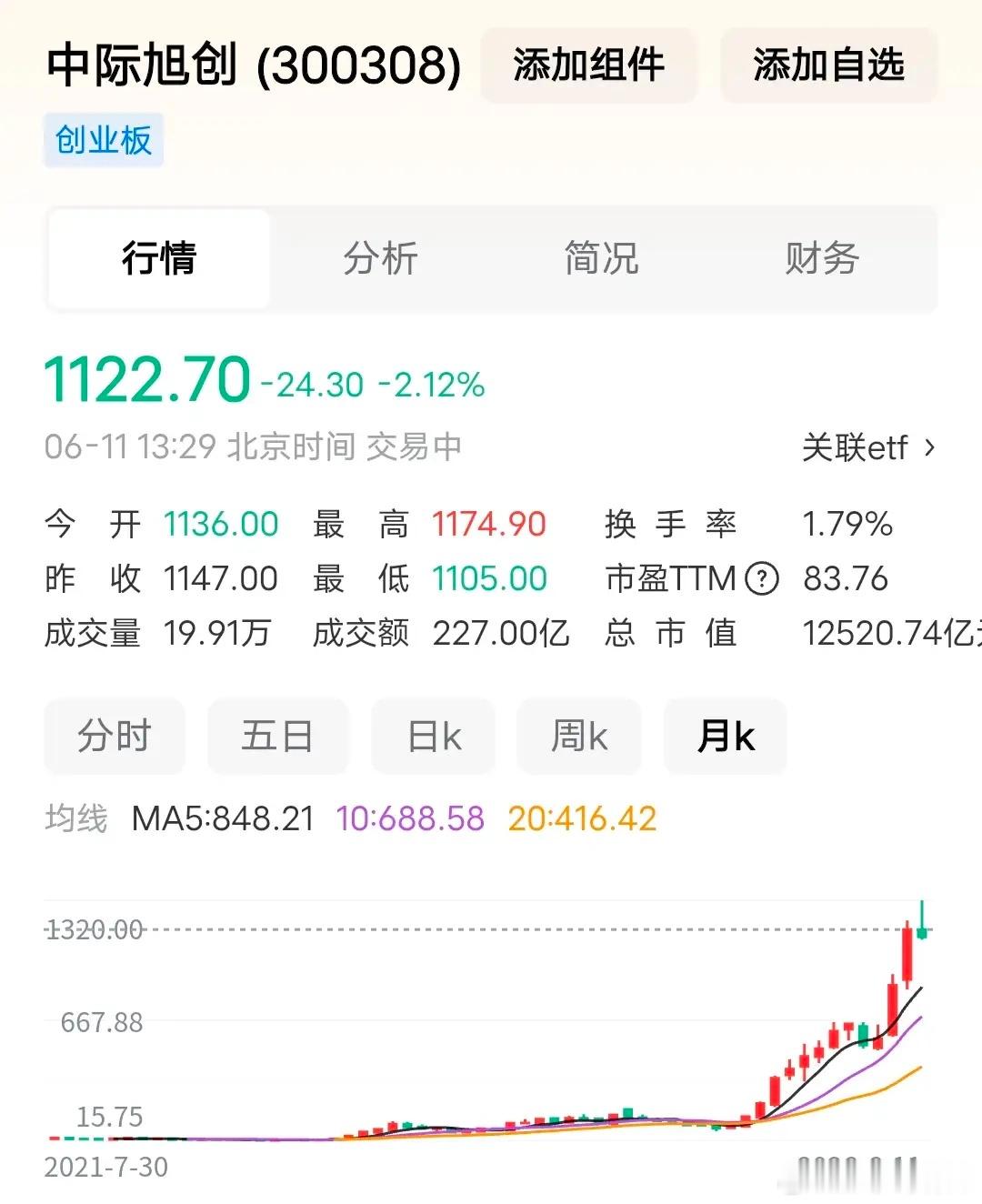
Task: Click the MA5:848.21 indicator
Action: [223, 818]
